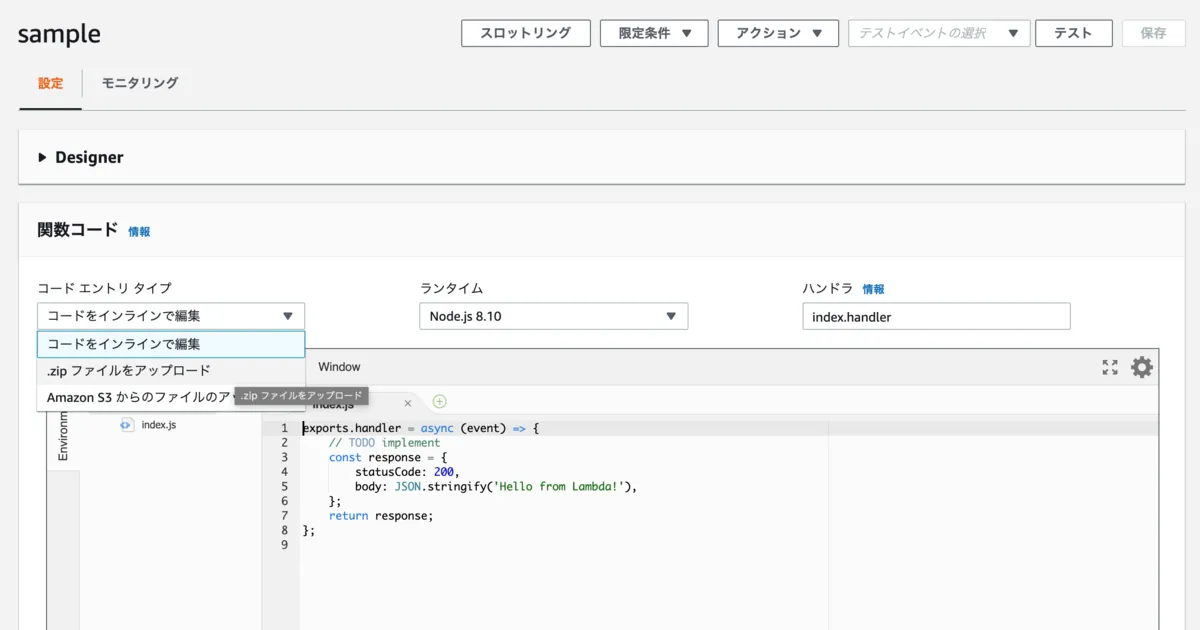Viewport: 1200px width, 630px height.
Task: Close the index.js editor tab
Action: [x=407, y=403]
